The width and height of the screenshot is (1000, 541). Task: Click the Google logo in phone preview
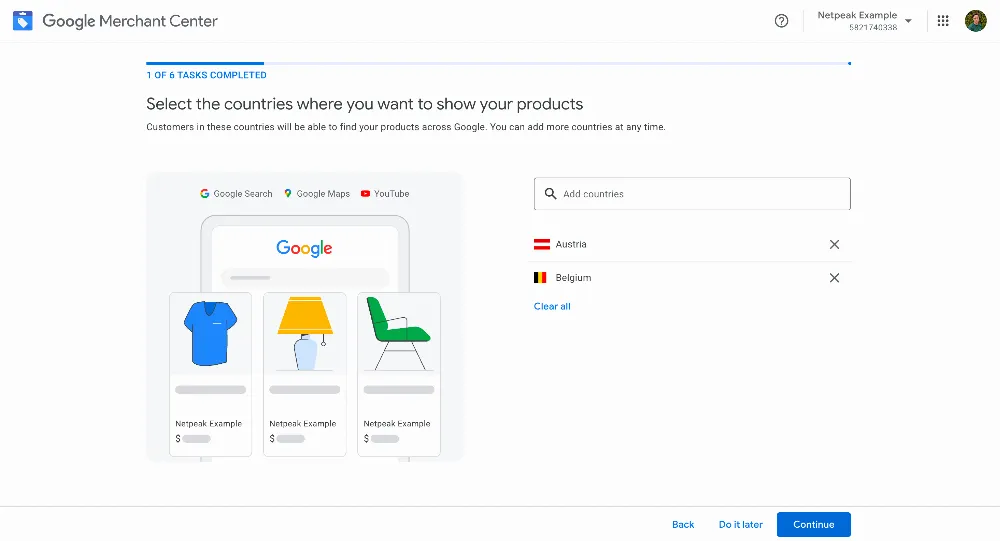[x=304, y=248]
